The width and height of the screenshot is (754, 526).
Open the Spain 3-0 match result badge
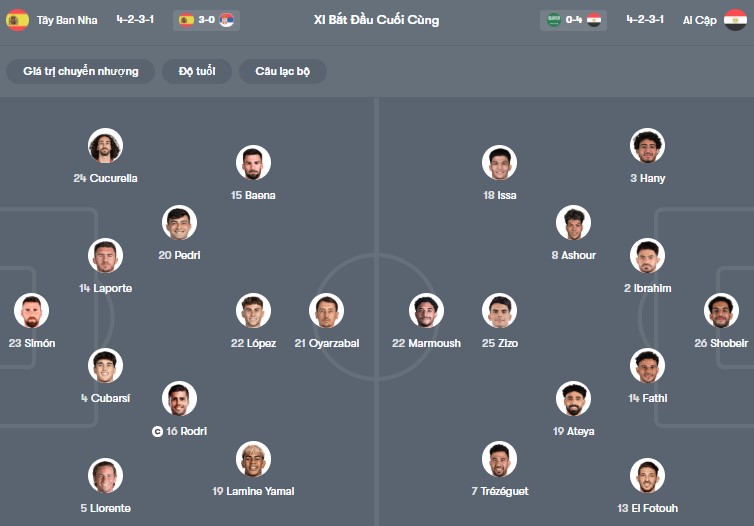(x=207, y=20)
